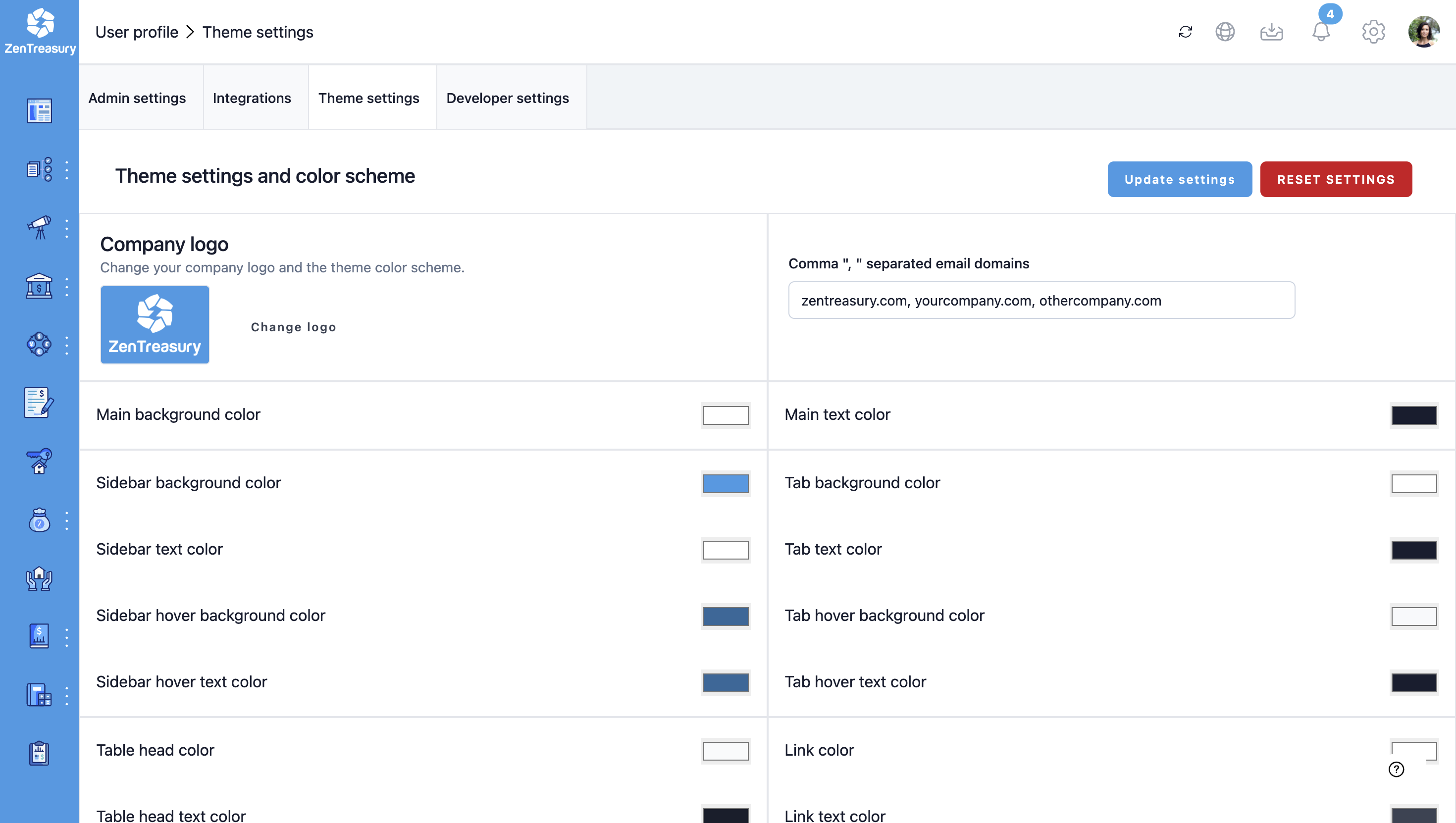
Task: Open the Main text color swatch
Action: 1413,415
